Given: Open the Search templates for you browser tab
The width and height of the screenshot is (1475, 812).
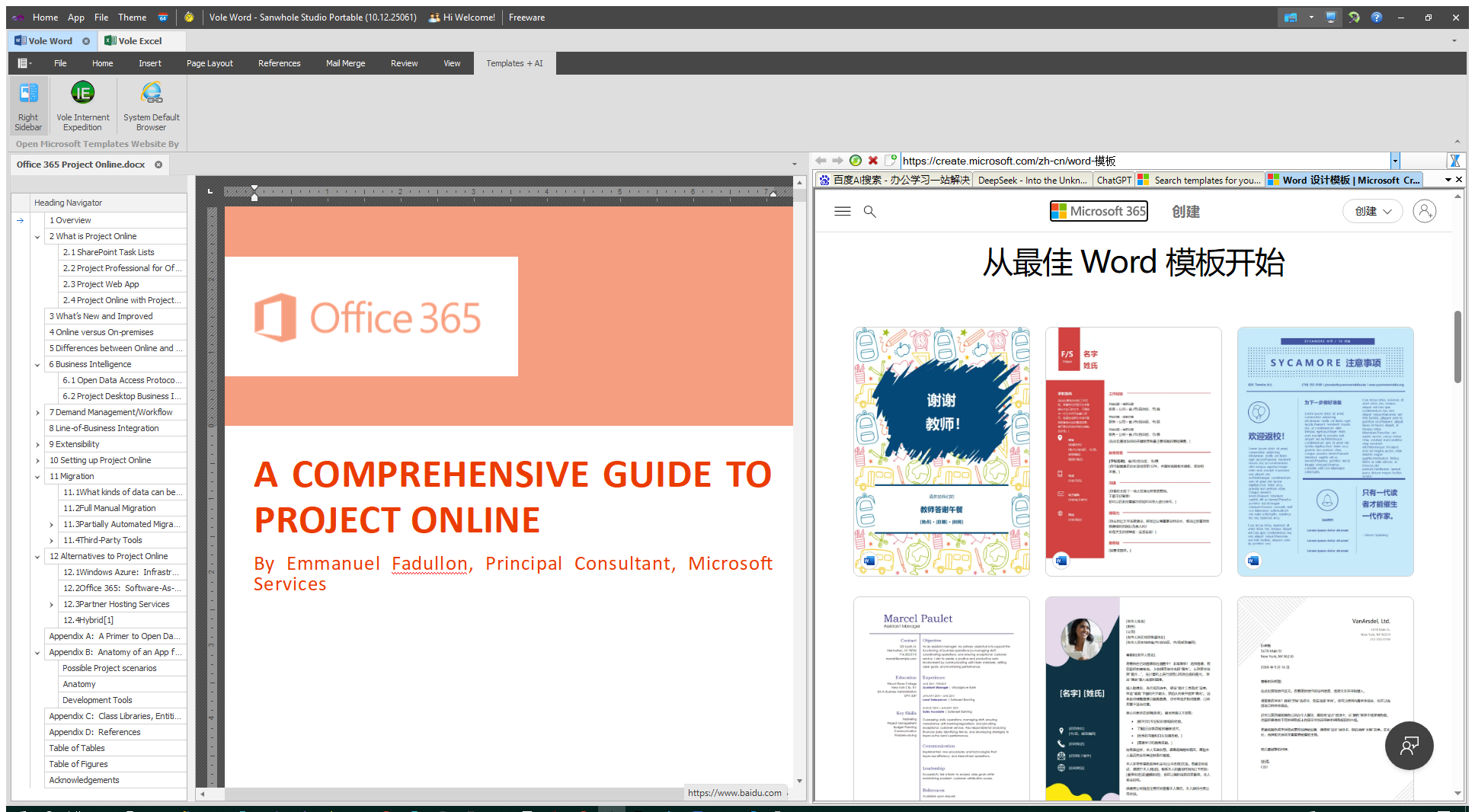Looking at the screenshot, I should (x=1199, y=180).
